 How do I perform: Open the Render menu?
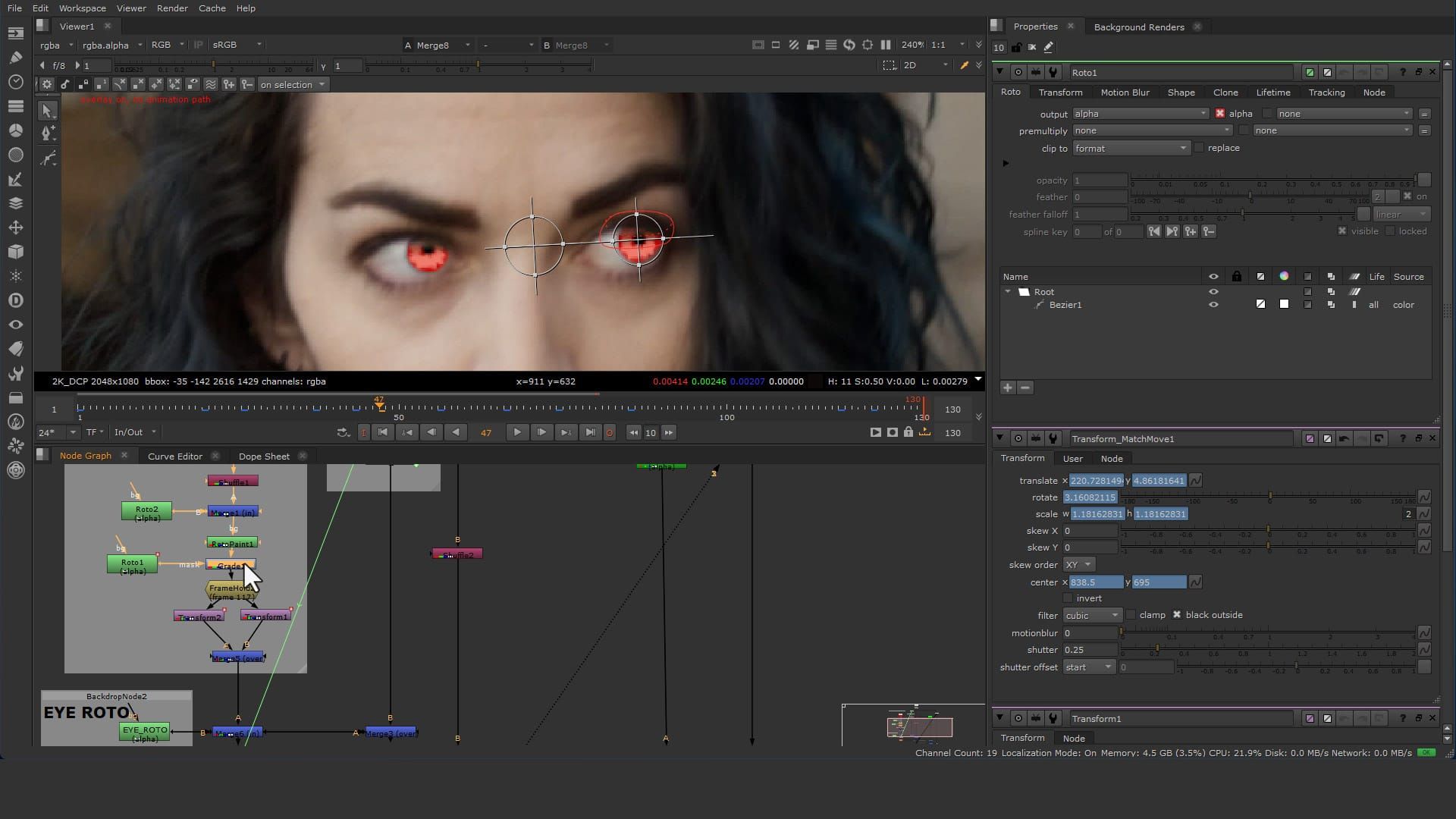pyautogui.click(x=172, y=8)
